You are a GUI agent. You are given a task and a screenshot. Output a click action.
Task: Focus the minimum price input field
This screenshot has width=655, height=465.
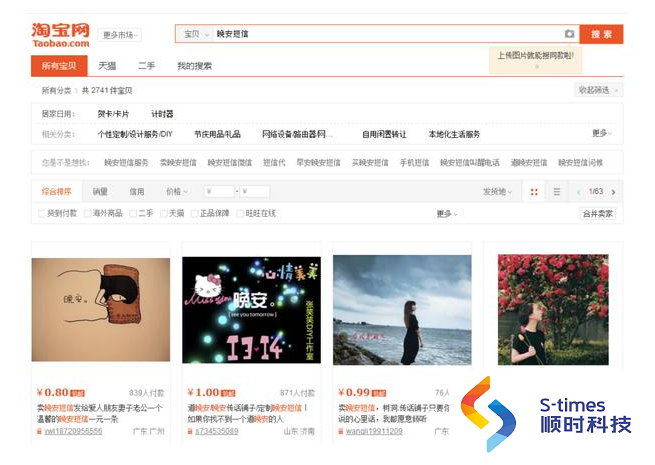point(219,192)
